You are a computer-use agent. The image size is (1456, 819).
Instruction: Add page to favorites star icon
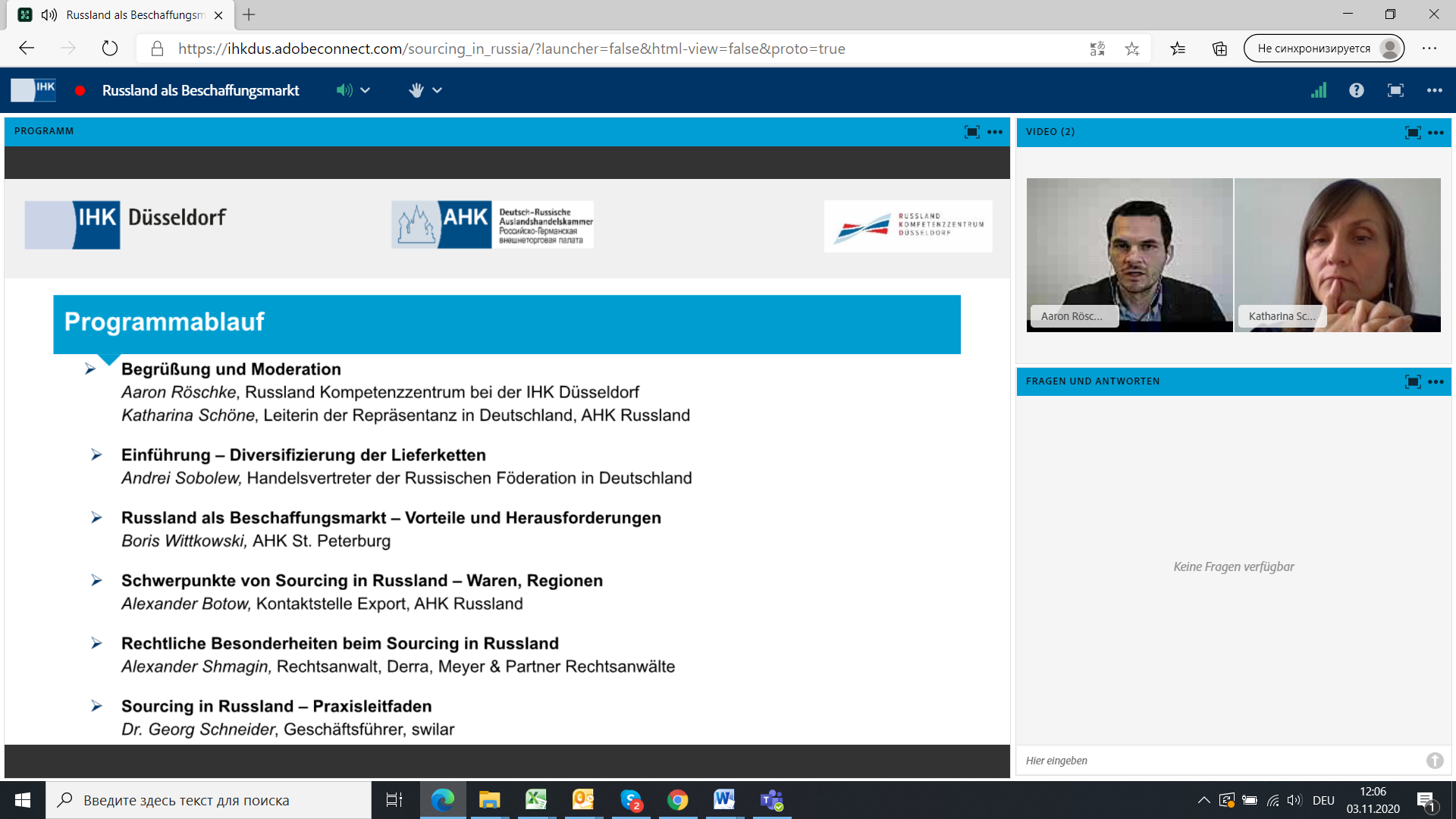pyautogui.click(x=1132, y=49)
